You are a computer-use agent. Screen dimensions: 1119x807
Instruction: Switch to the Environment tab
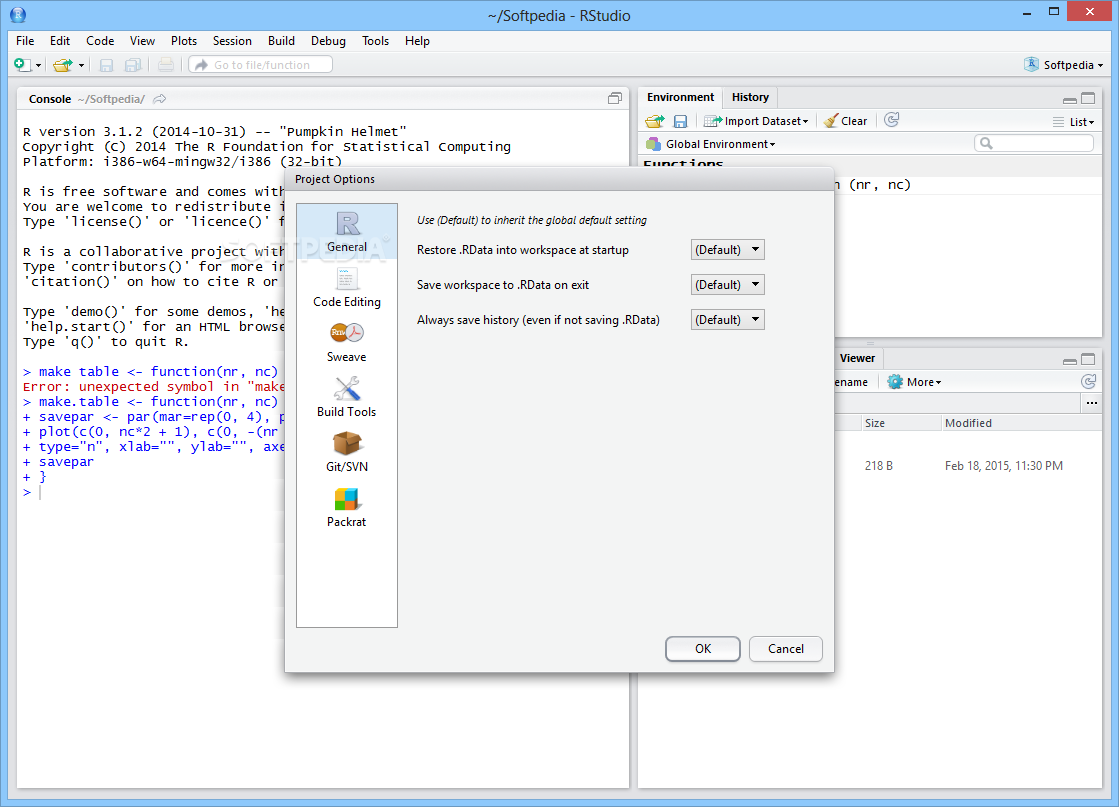tap(680, 97)
